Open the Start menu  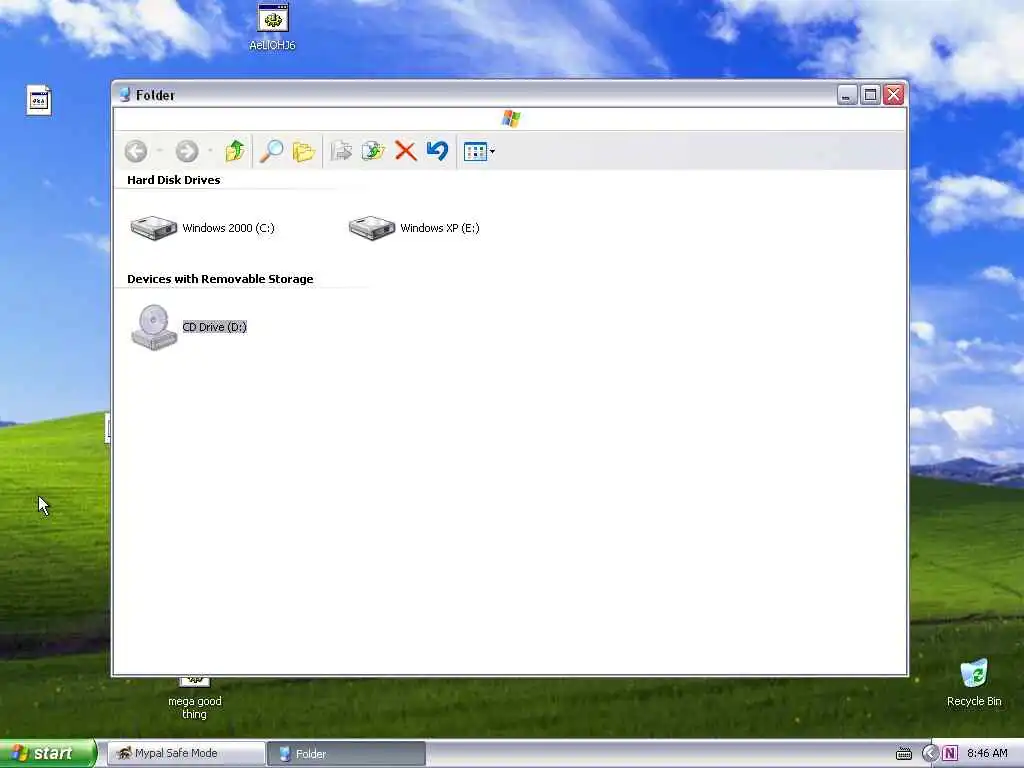click(x=48, y=753)
